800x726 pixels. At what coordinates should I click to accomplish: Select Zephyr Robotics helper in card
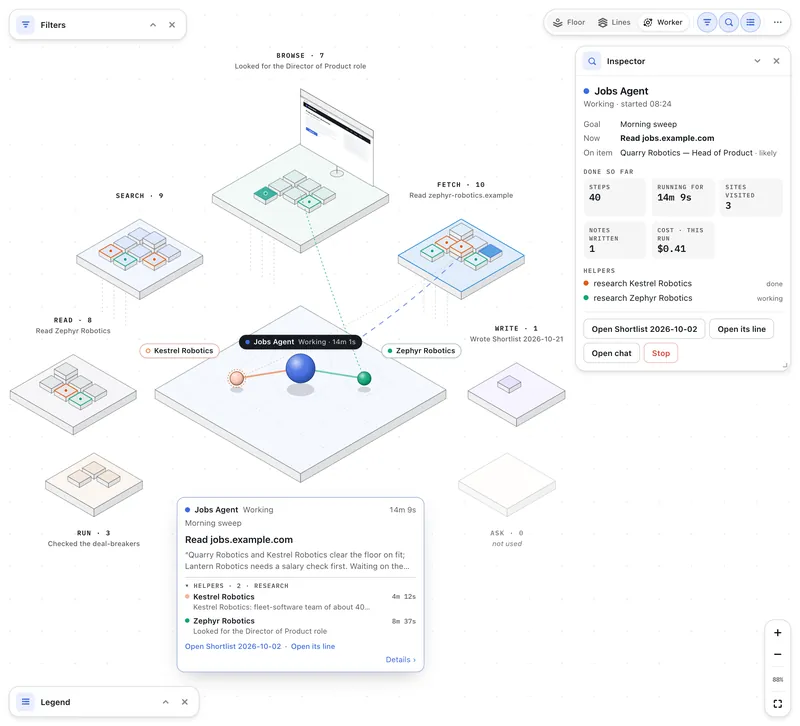tap(300, 625)
